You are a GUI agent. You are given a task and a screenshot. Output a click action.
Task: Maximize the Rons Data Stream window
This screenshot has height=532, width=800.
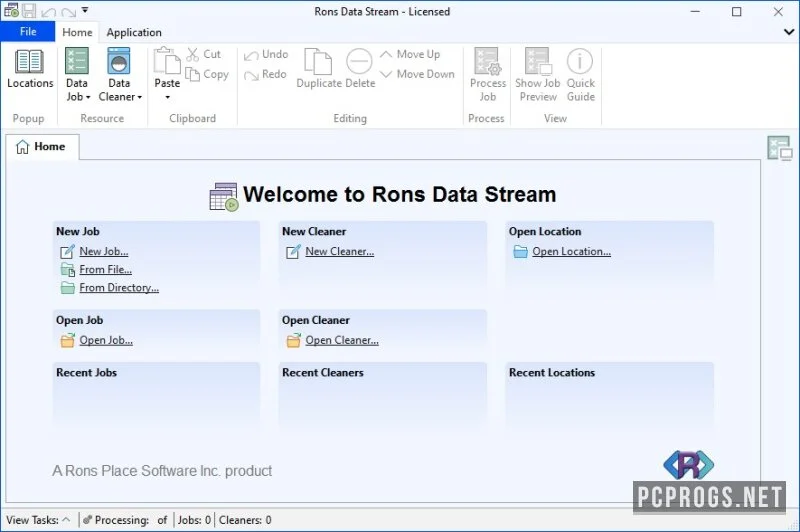click(x=736, y=11)
